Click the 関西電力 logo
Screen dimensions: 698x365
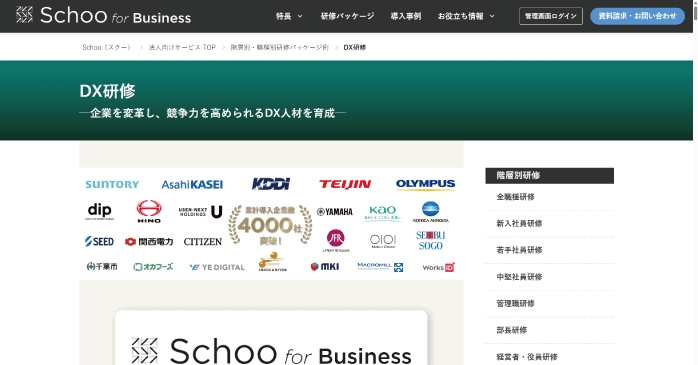pos(149,242)
